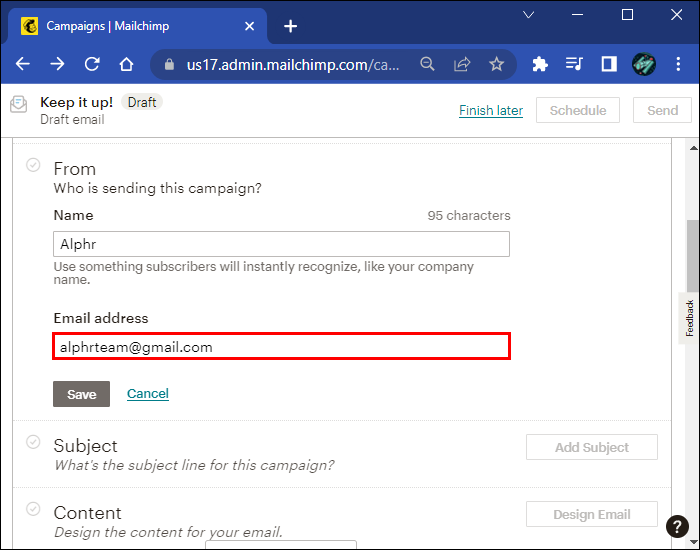Viewport: 700px width, 550px height.
Task: Click the scrollbar up arrow
Action: (693, 148)
